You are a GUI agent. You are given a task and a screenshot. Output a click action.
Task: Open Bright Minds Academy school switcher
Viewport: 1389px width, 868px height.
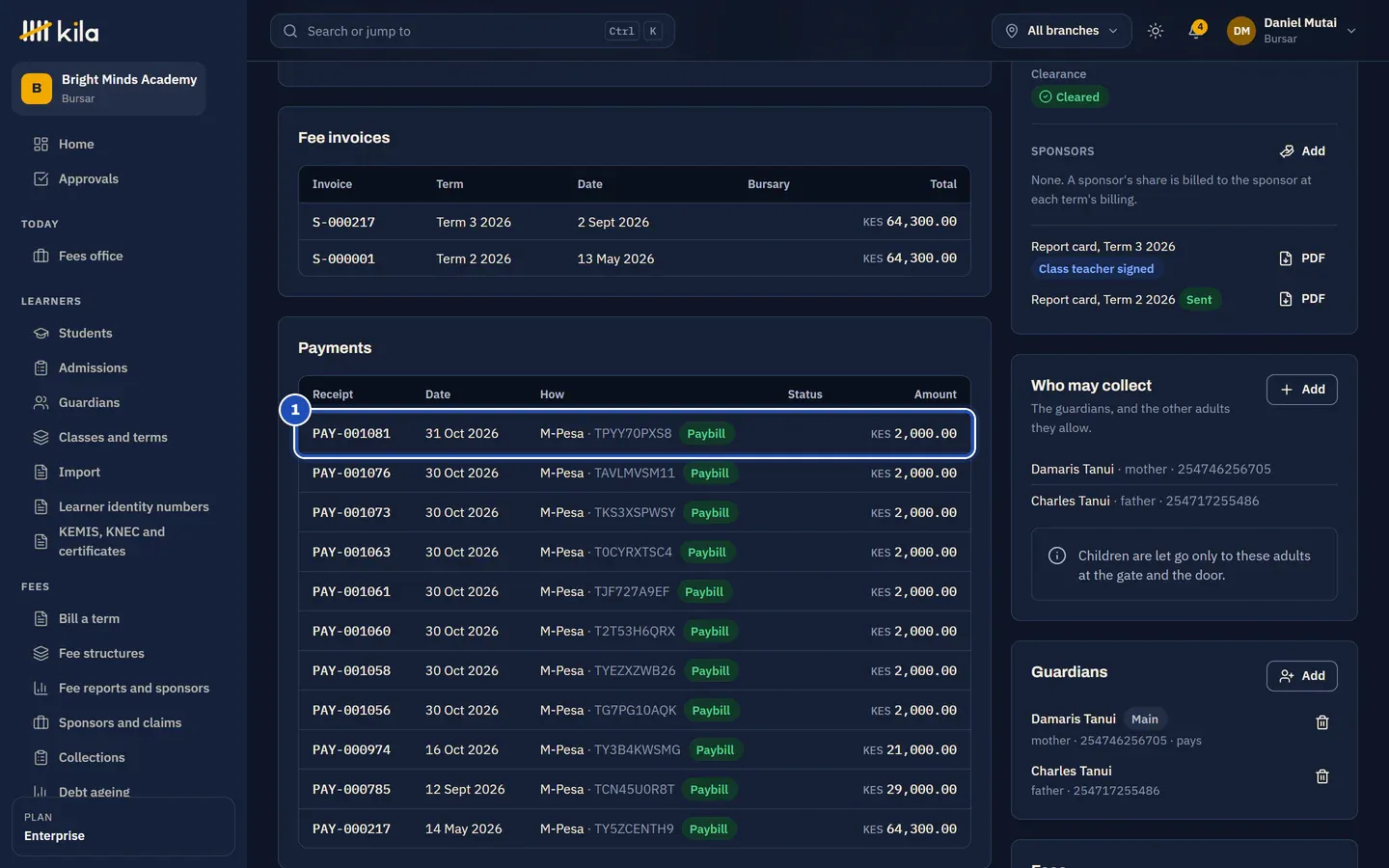point(109,89)
